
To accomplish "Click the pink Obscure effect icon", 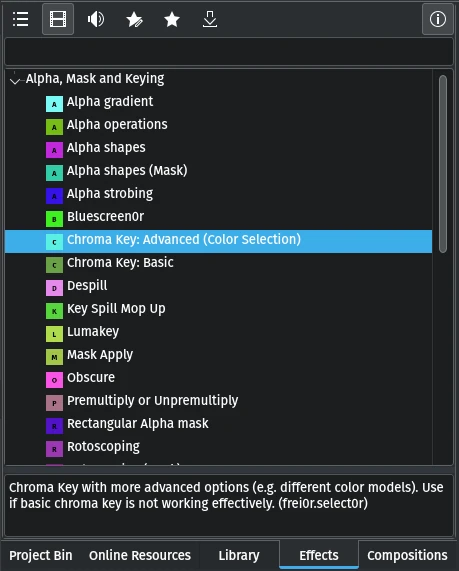I will 54,380.
